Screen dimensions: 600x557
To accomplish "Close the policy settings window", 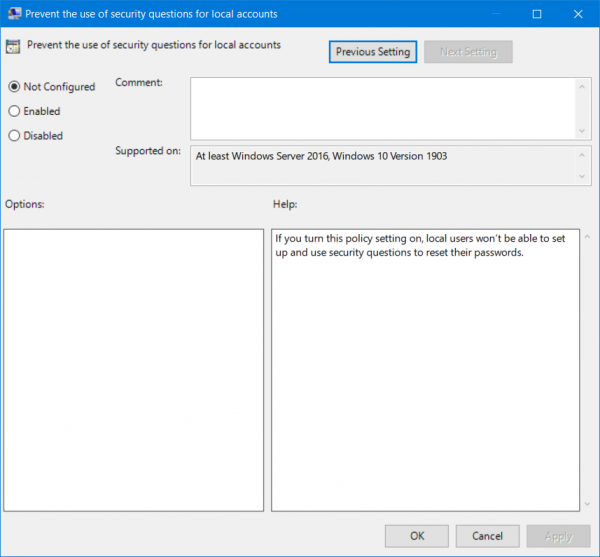I will click(x=578, y=14).
